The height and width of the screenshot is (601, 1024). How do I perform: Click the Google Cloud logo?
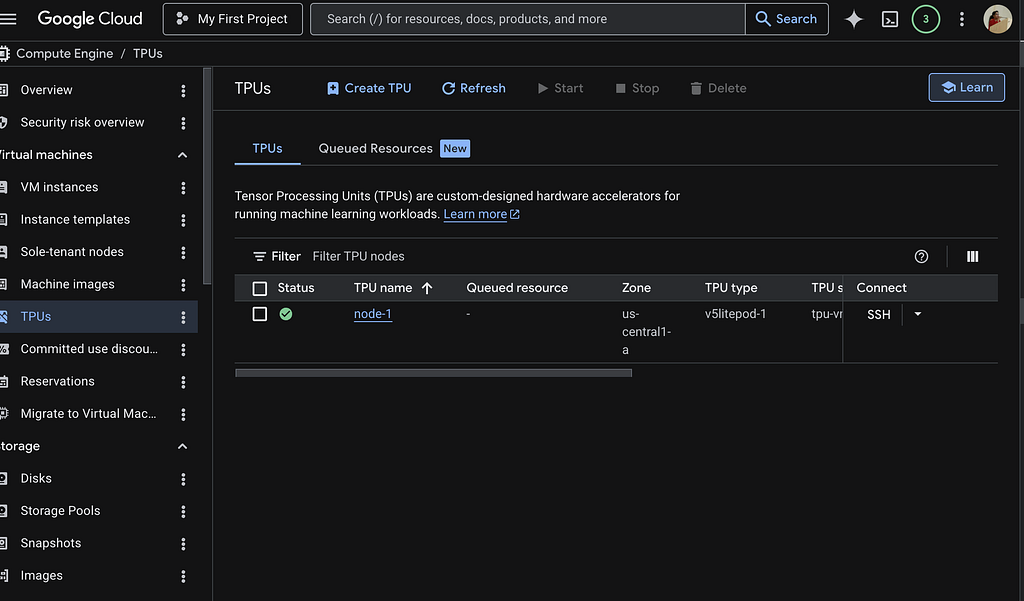click(x=89, y=19)
